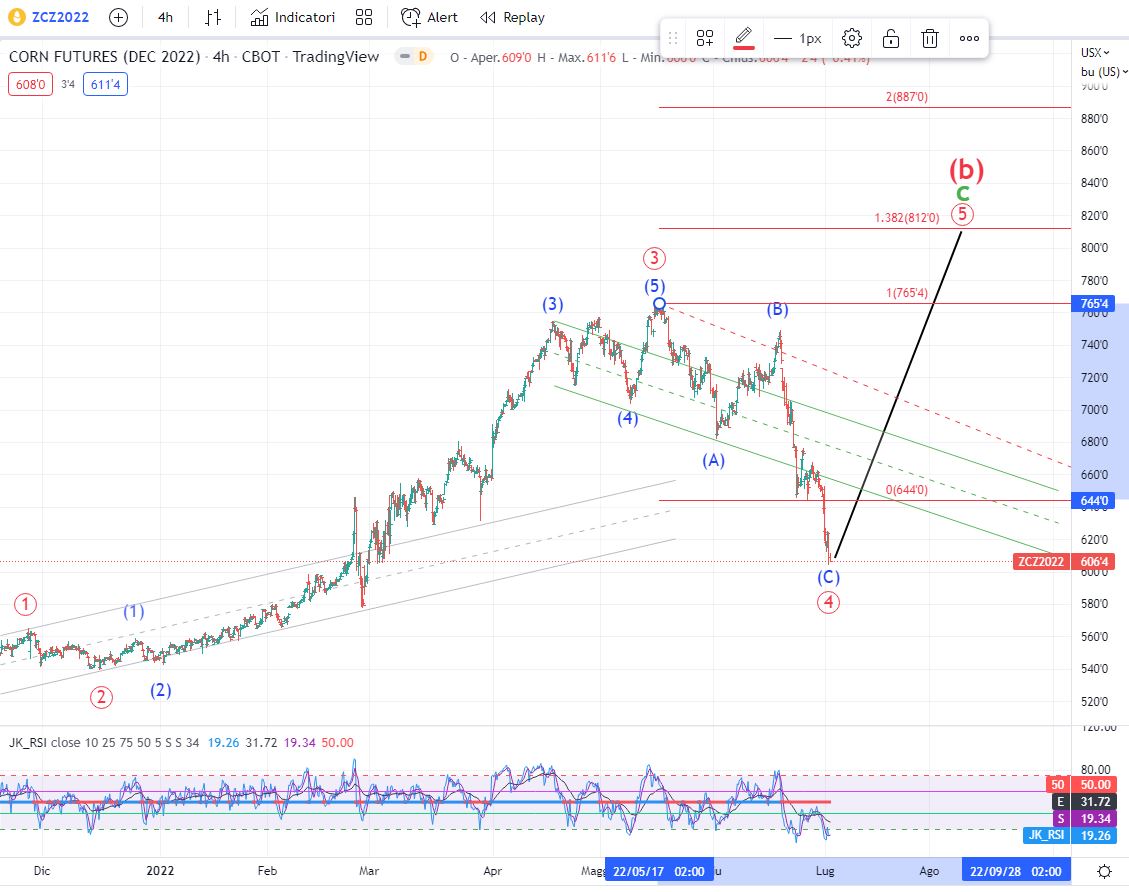The width and height of the screenshot is (1129, 892).
Task: Click the 608'0 sell price button
Action: pos(30,84)
